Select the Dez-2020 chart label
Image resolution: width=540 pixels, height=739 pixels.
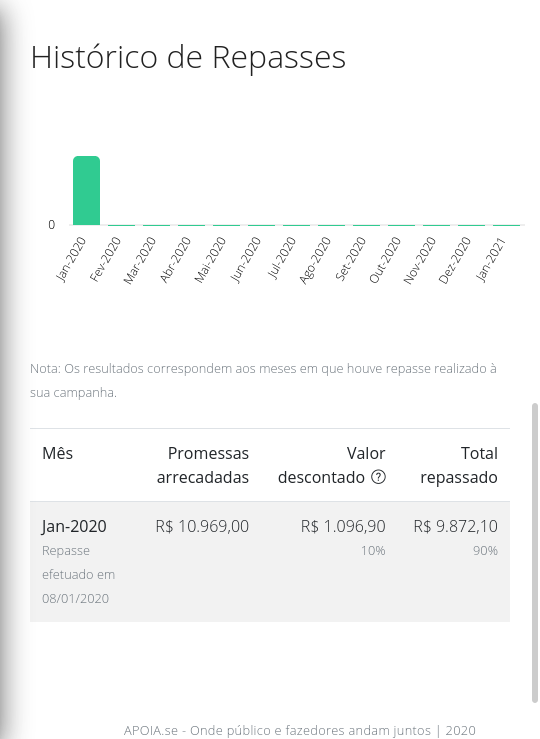tap(455, 261)
